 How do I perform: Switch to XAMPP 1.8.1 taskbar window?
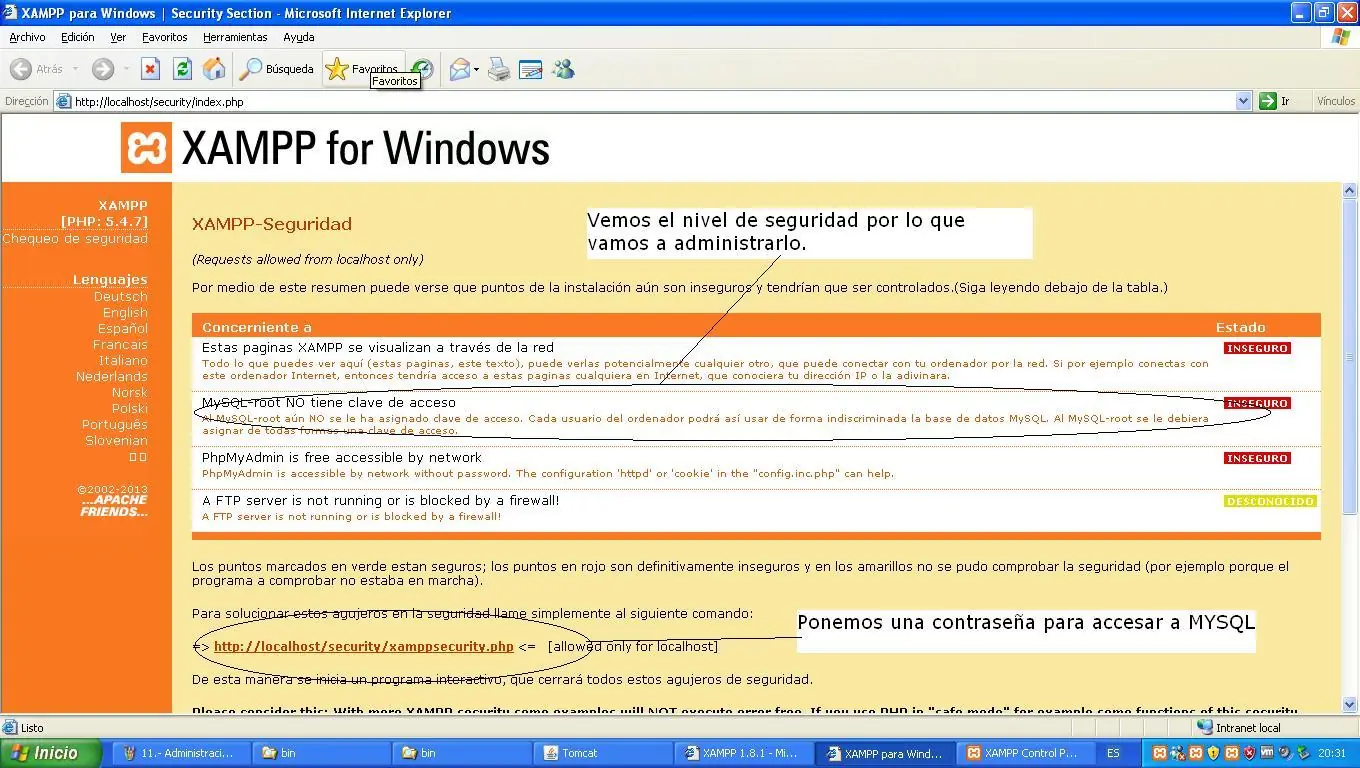743,753
